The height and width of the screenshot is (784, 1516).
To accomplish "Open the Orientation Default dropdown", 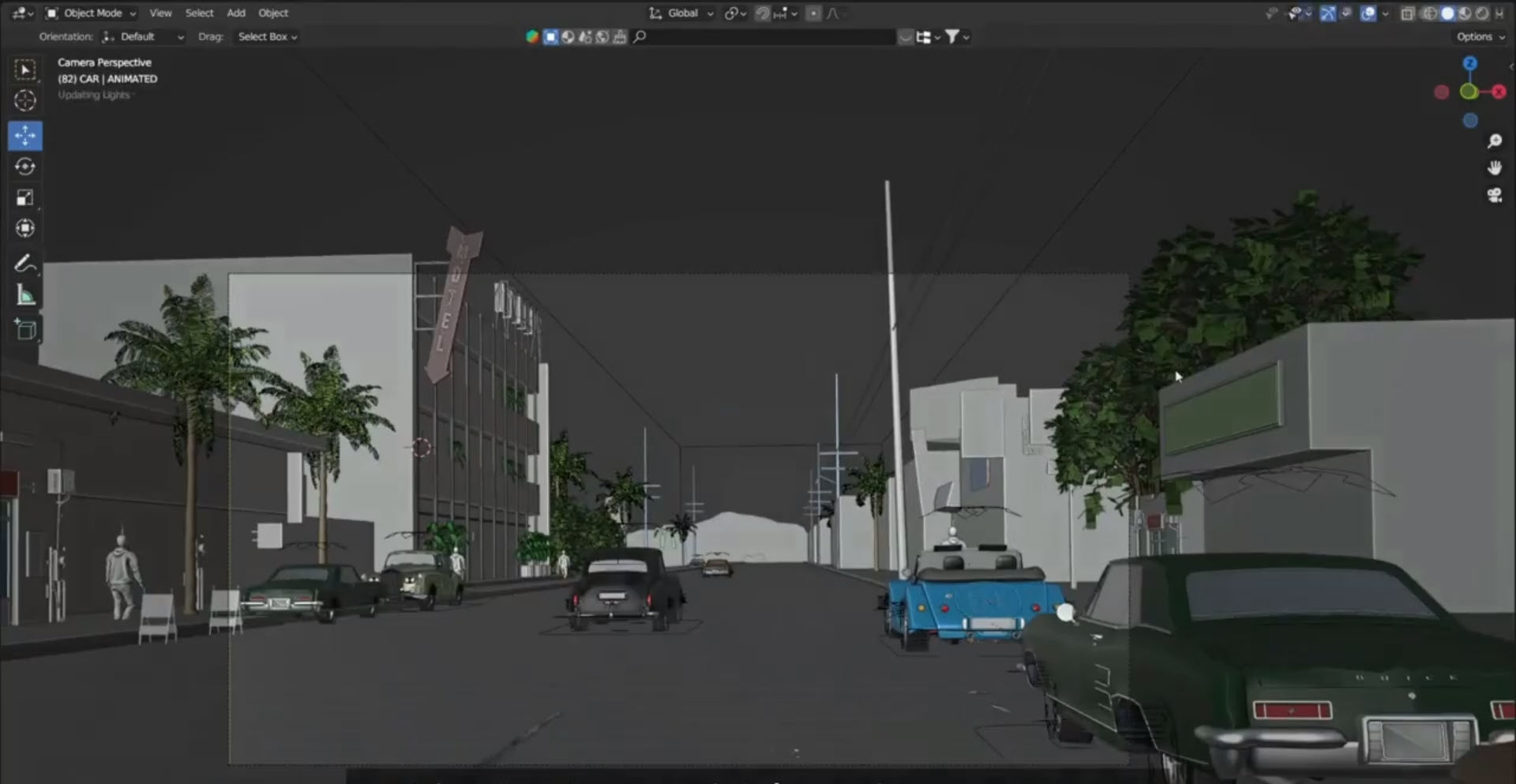I will (143, 36).
